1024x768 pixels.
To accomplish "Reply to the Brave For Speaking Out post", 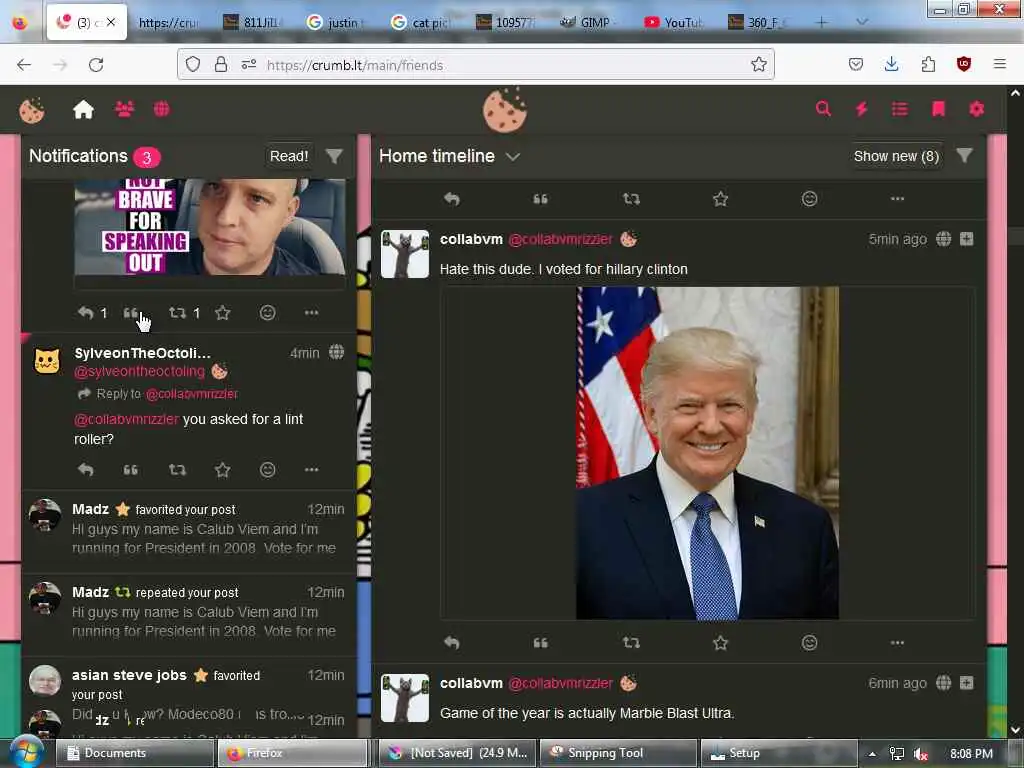I will [86, 313].
